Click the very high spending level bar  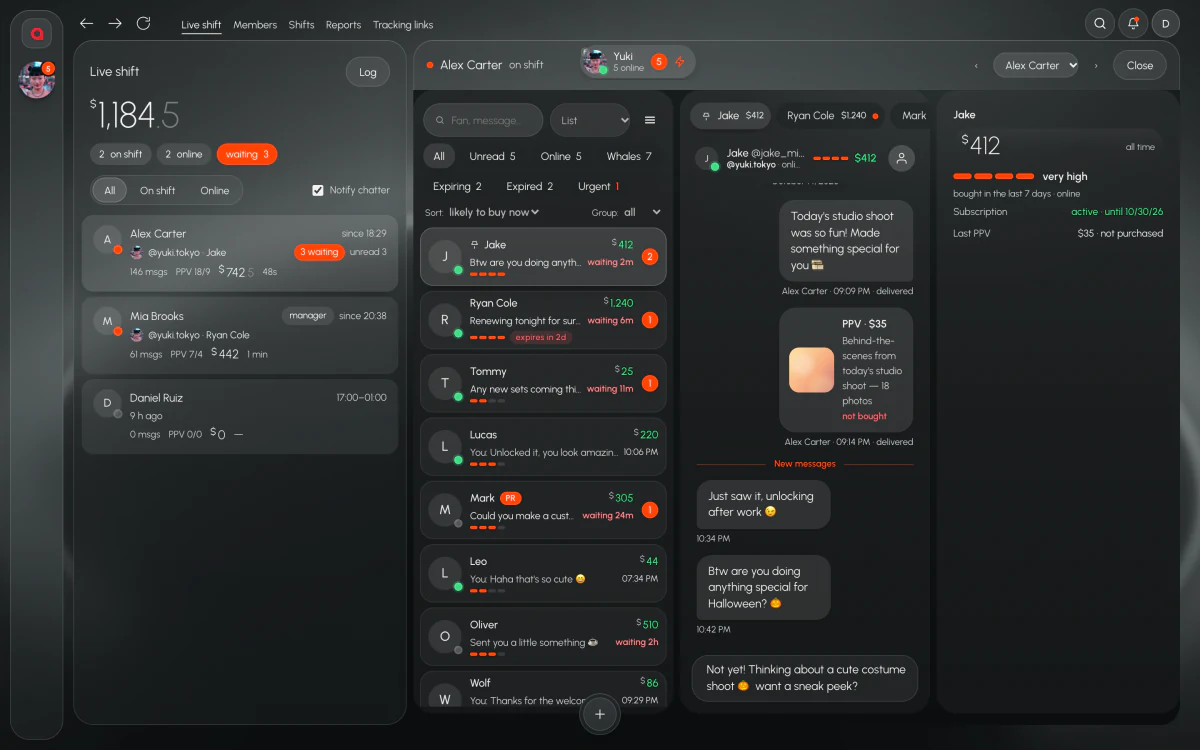994,177
